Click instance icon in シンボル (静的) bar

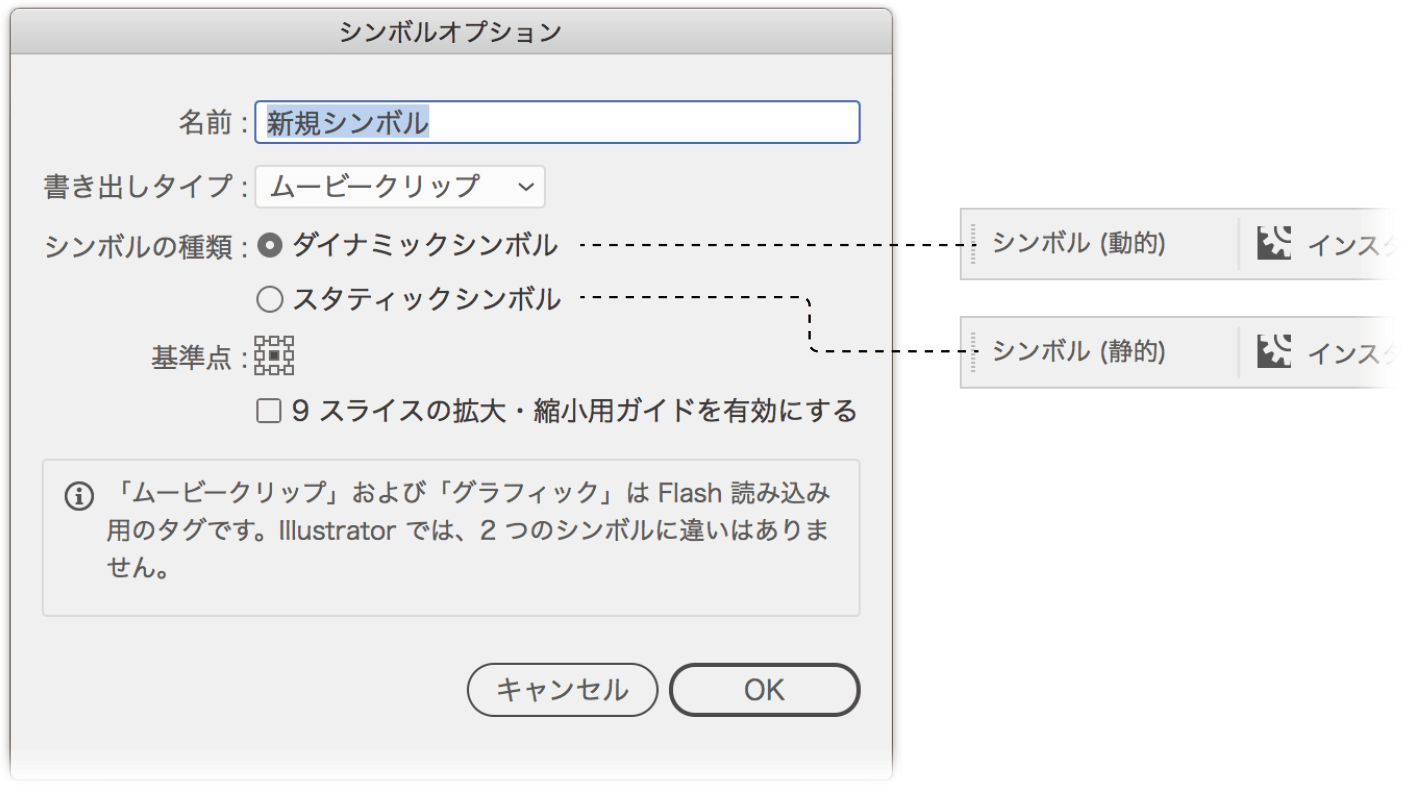[x=1273, y=351]
